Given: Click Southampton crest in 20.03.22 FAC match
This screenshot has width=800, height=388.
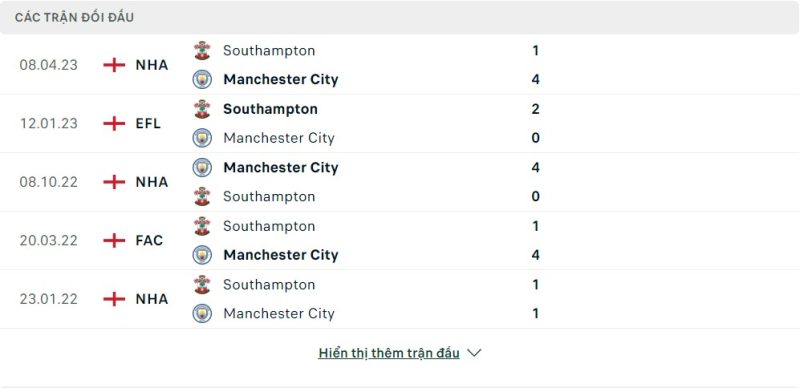Looking at the screenshot, I should 202,226.
